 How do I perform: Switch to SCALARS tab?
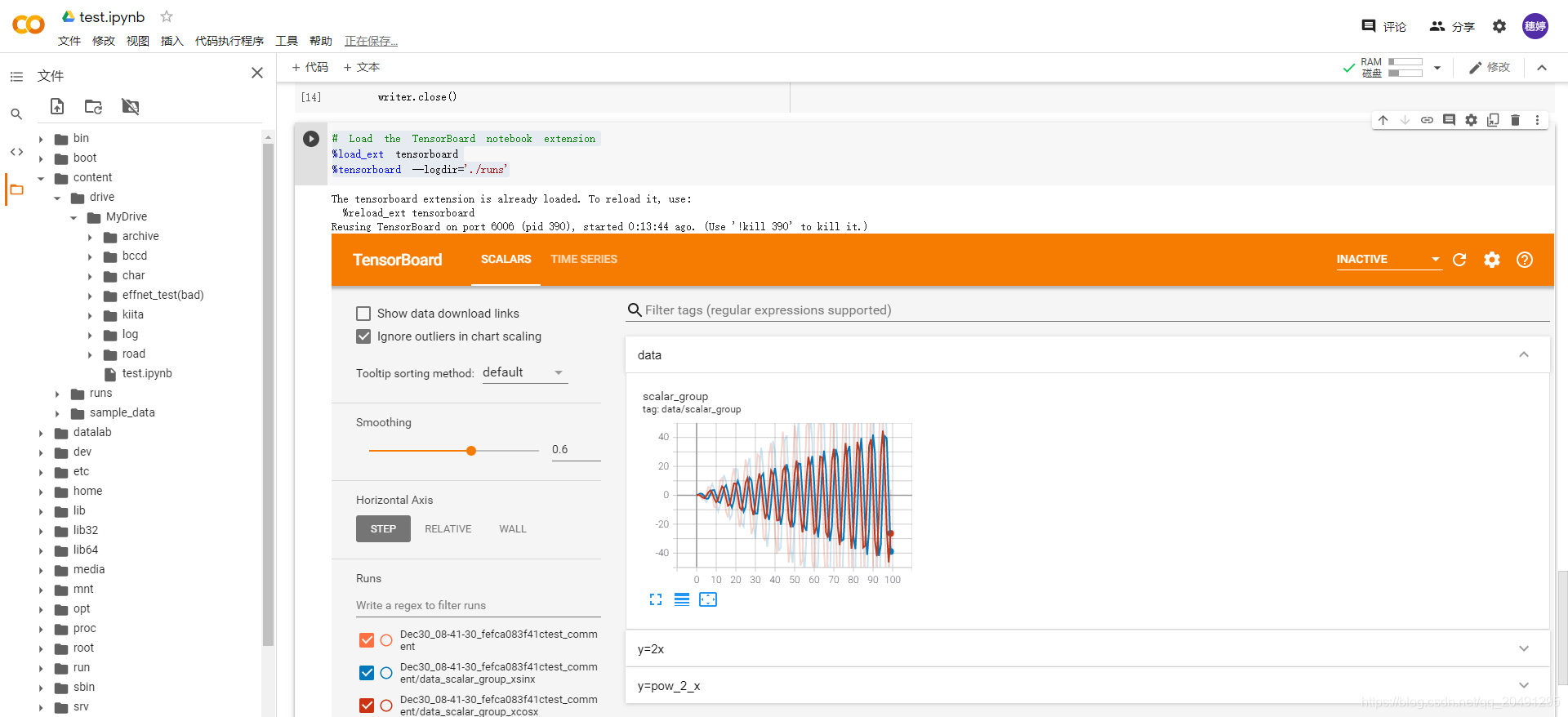point(506,259)
